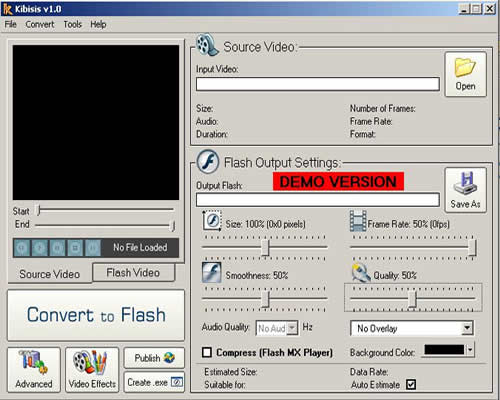This screenshot has width=500, height=400.
Task: Click Create .exe icon button
Action: click(154, 382)
